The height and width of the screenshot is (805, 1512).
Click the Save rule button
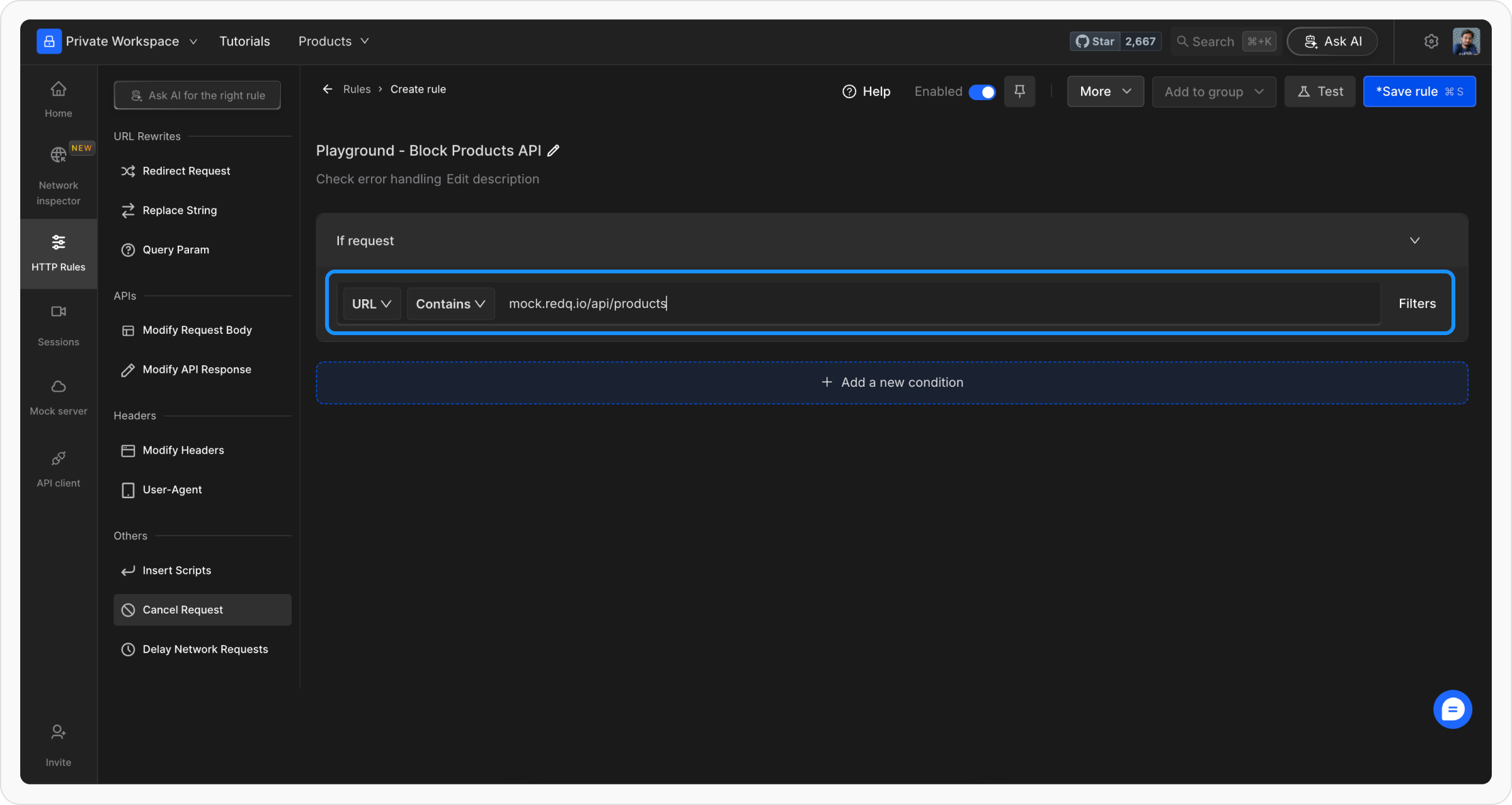(1419, 92)
